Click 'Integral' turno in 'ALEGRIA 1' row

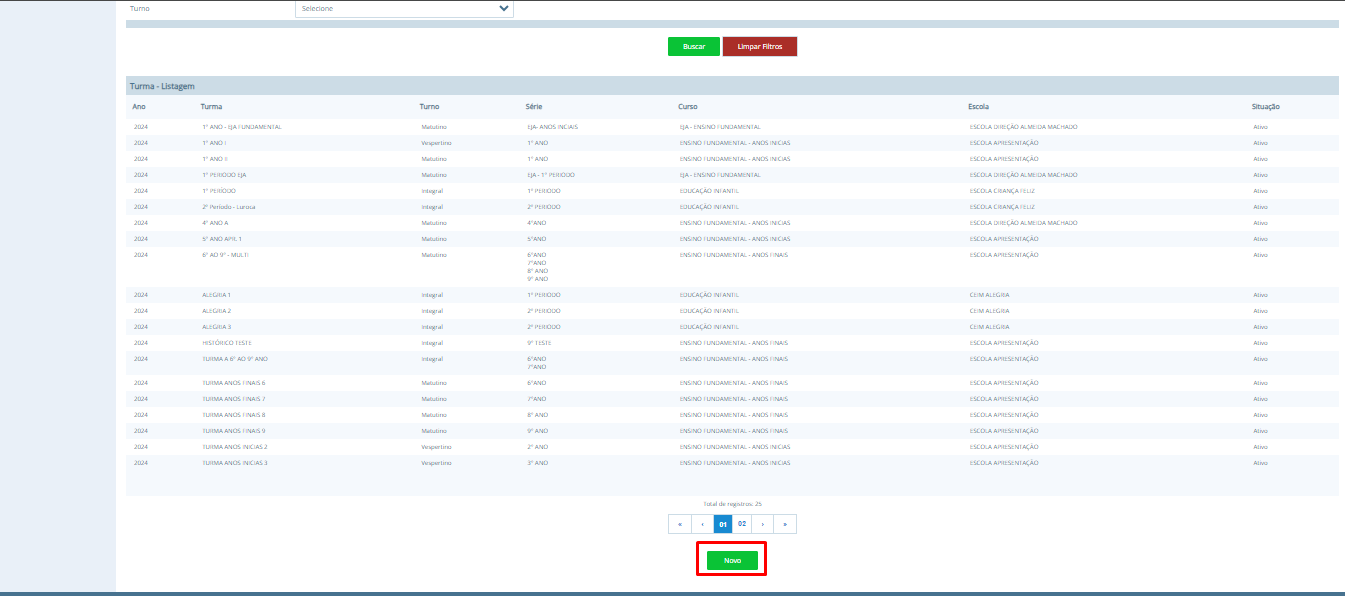coord(432,295)
